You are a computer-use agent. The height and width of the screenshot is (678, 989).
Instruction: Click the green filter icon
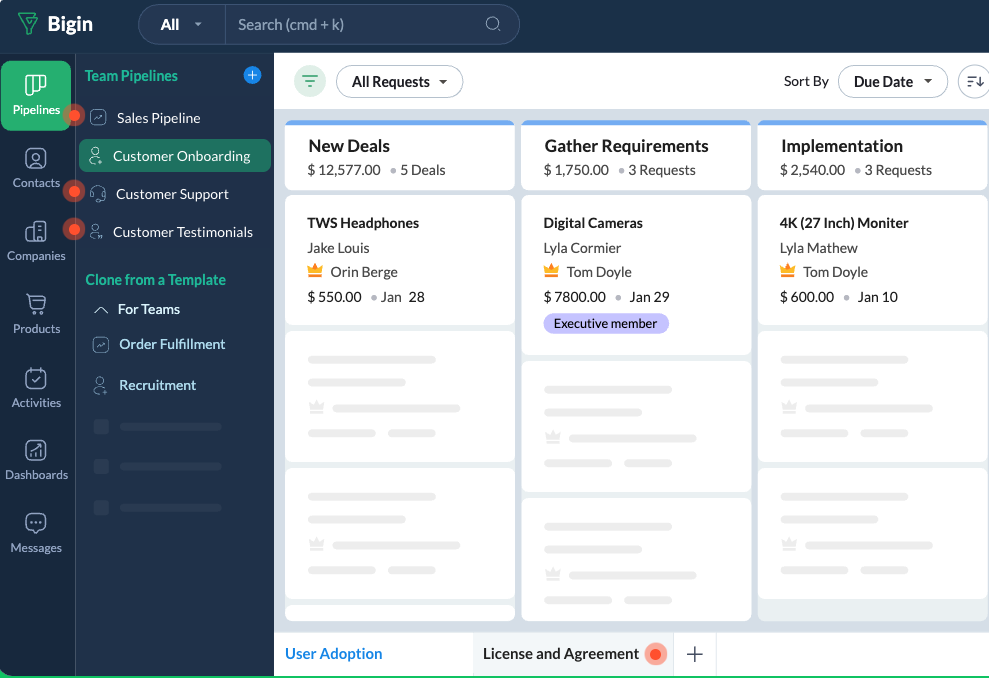(310, 82)
